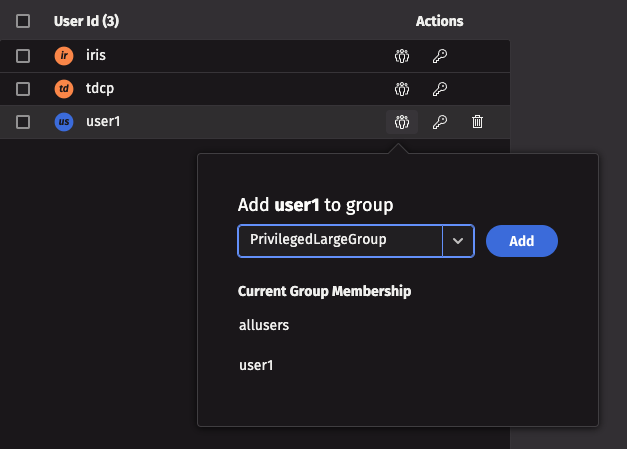The height and width of the screenshot is (449, 627).
Task: Click the PrivilegedLargeGroup combo box field
Action: click(x=340, y=241)
